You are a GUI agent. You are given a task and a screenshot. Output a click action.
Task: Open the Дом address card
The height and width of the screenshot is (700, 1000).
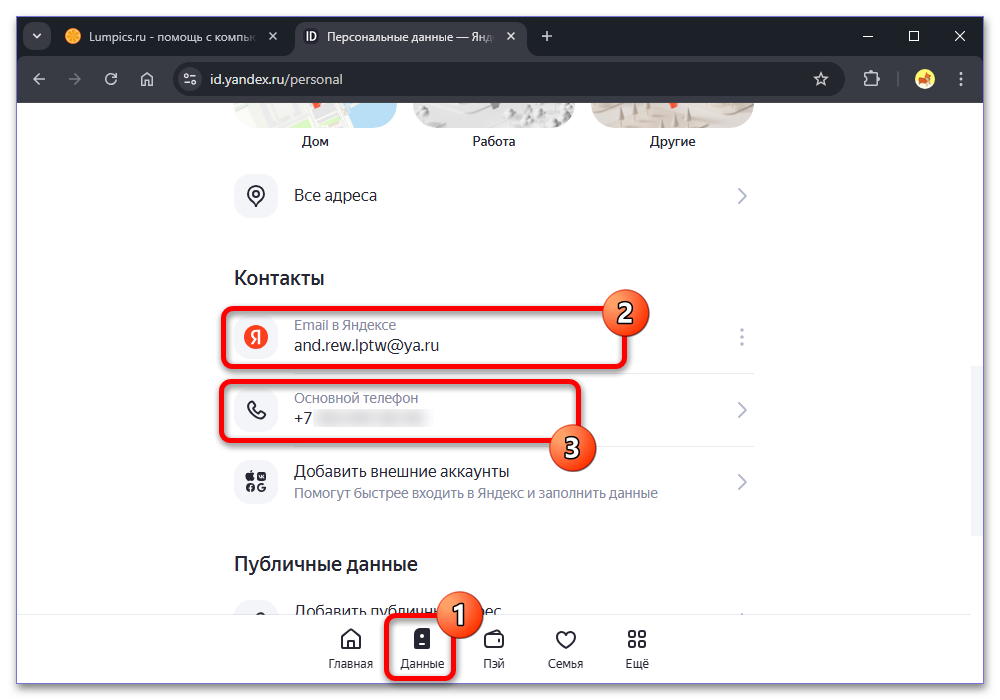click(x=315, y=126)
